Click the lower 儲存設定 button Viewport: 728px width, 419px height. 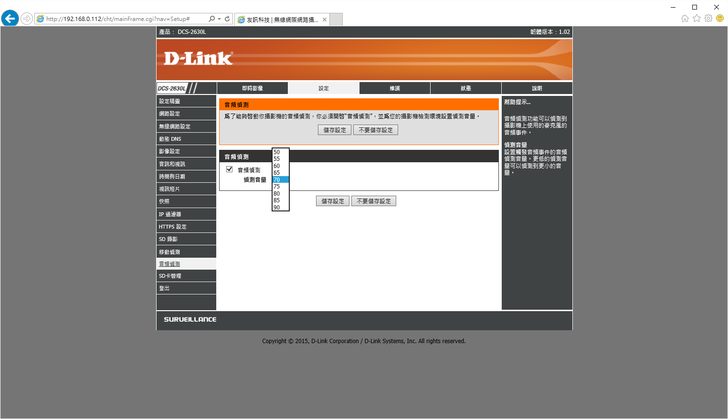point(333,201)
